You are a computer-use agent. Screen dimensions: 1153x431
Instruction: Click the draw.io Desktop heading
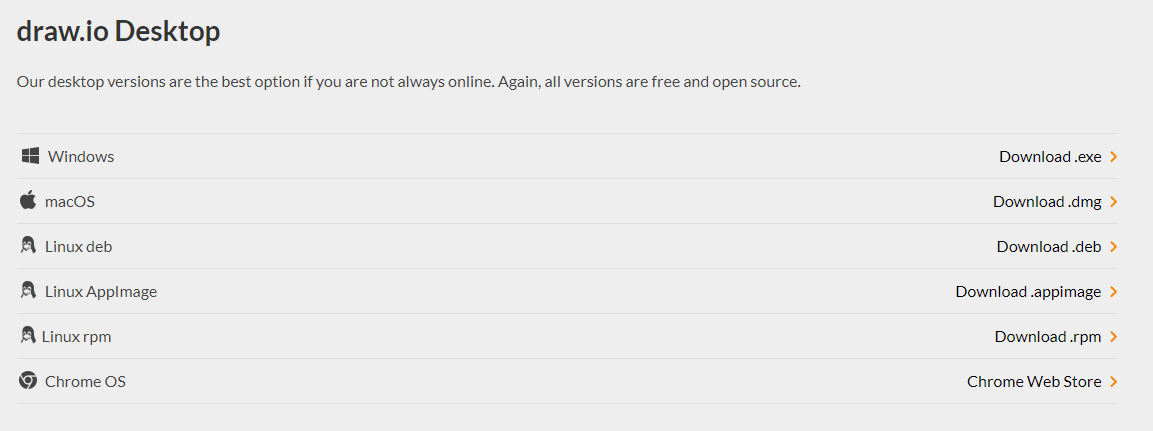coord(118,31)
